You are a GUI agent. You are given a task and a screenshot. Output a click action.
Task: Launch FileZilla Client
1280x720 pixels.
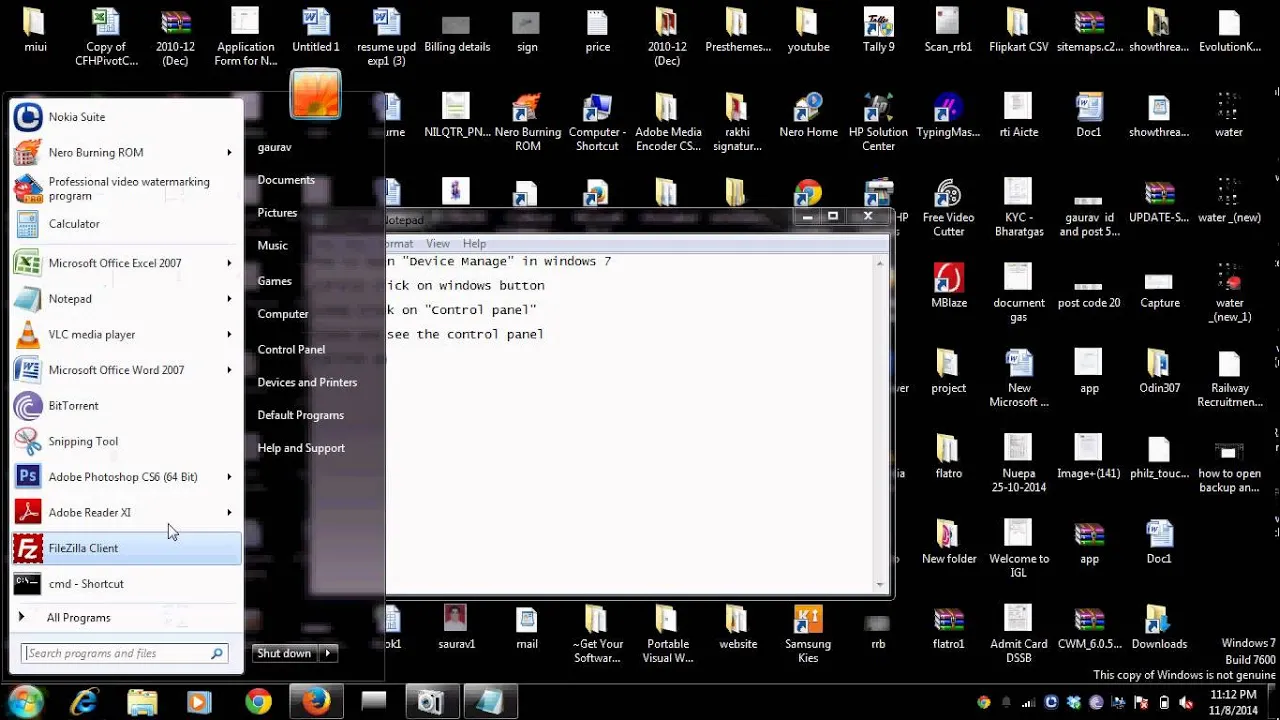click(x=126, y=548)
